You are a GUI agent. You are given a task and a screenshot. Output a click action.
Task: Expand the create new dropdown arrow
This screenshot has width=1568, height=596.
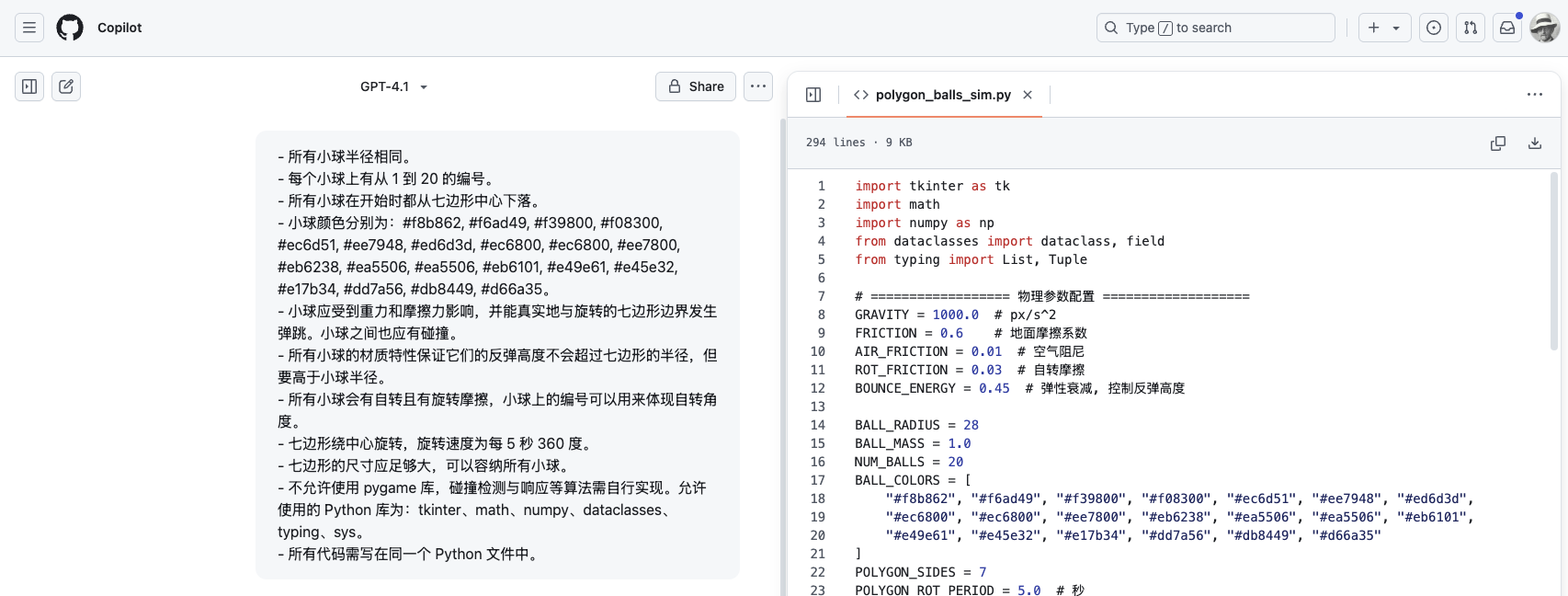click(1396, 28)
